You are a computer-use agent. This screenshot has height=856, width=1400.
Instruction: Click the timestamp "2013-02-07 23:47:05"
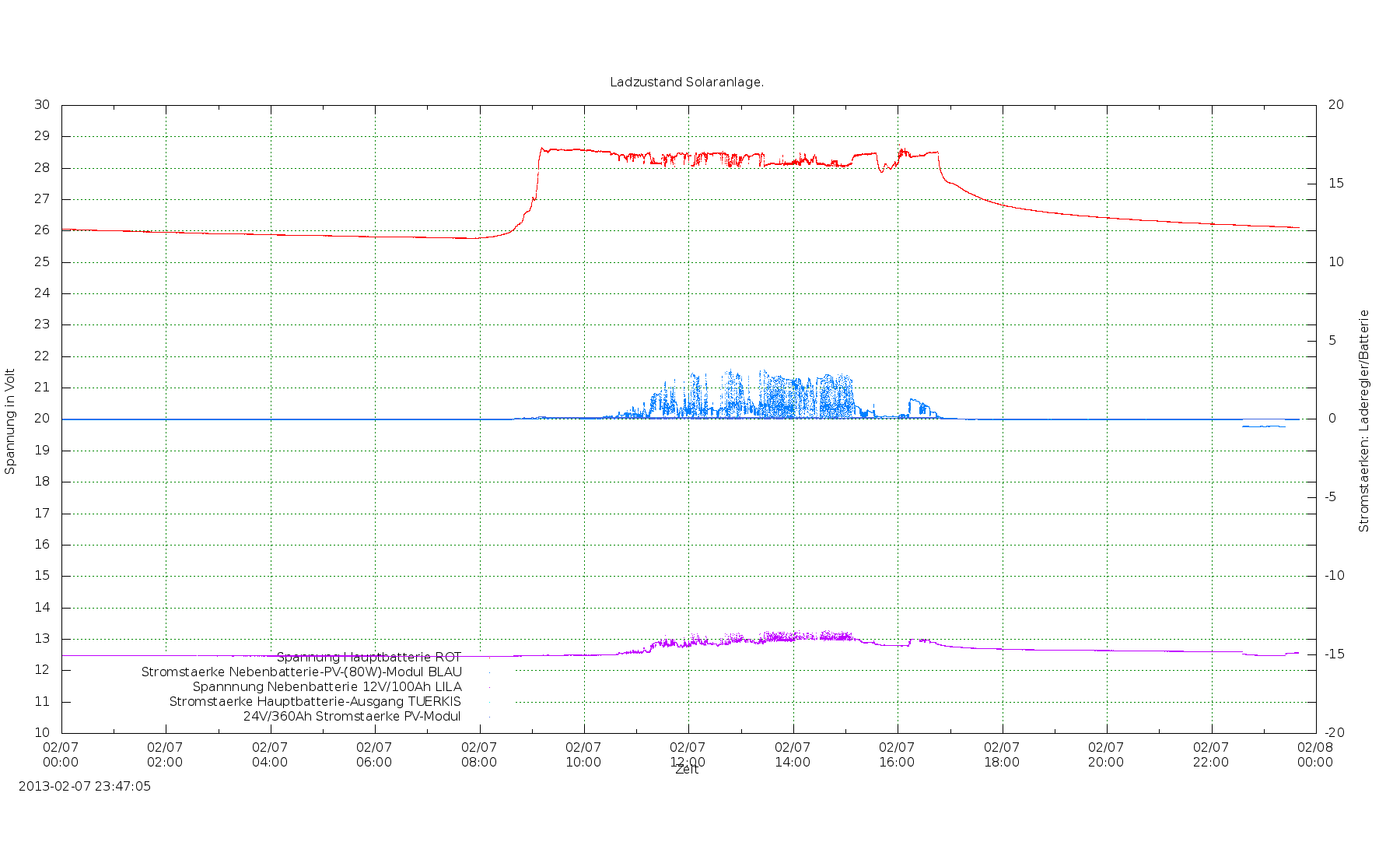pyautogui.click(x=85, y=786)
